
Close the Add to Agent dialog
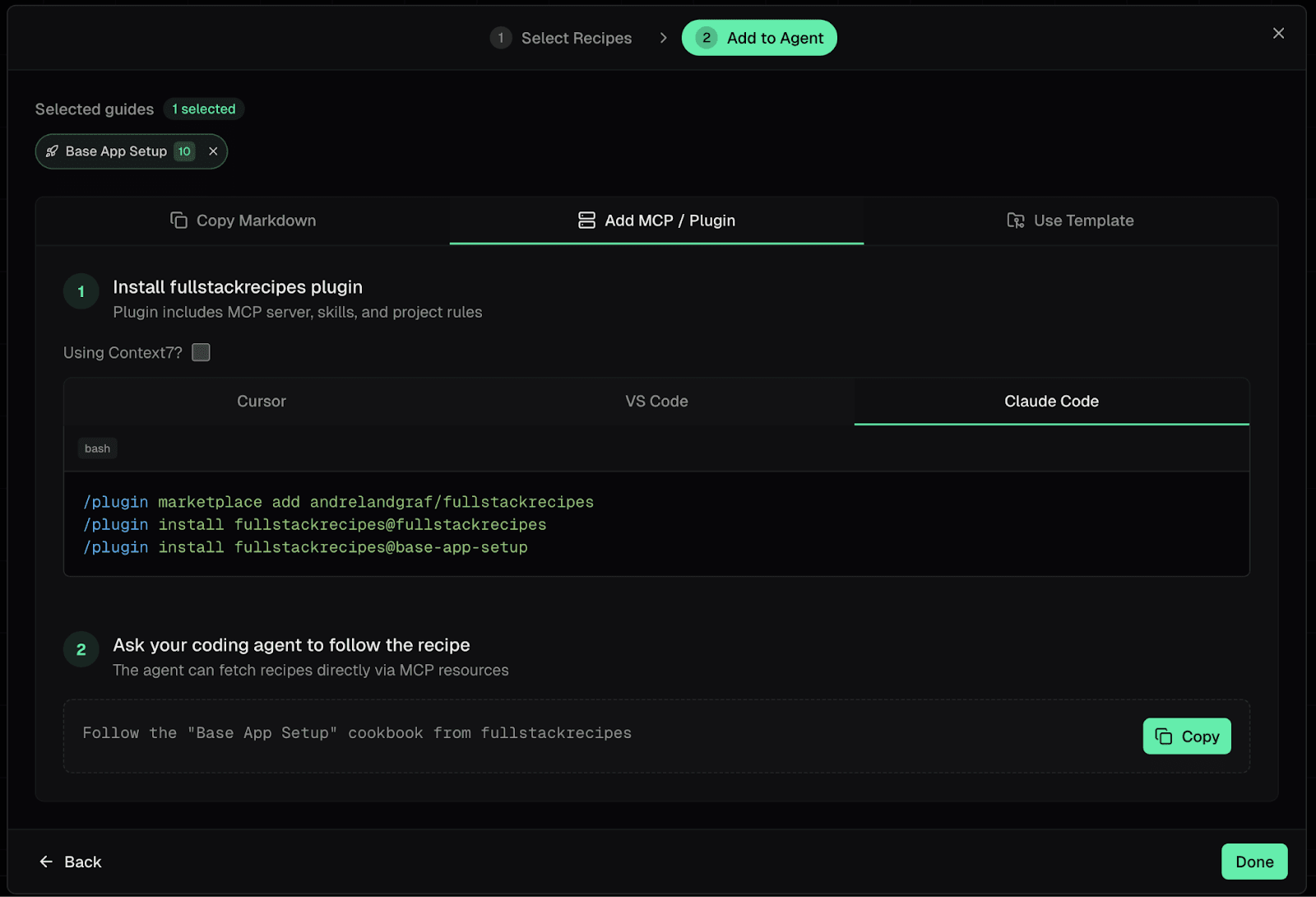pos(1278,33)
